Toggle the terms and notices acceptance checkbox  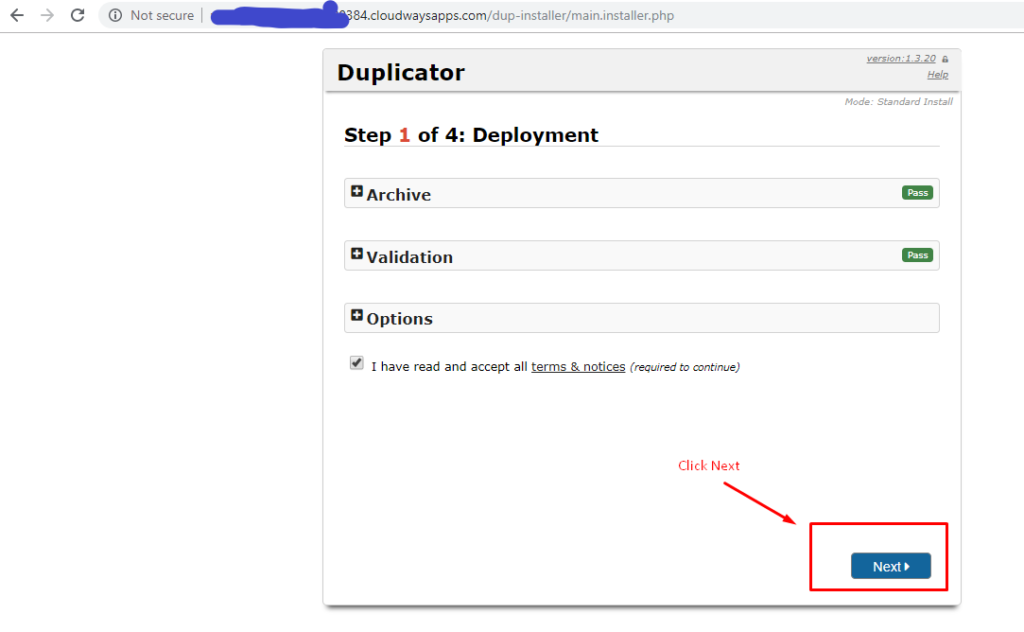click(357, 363)
